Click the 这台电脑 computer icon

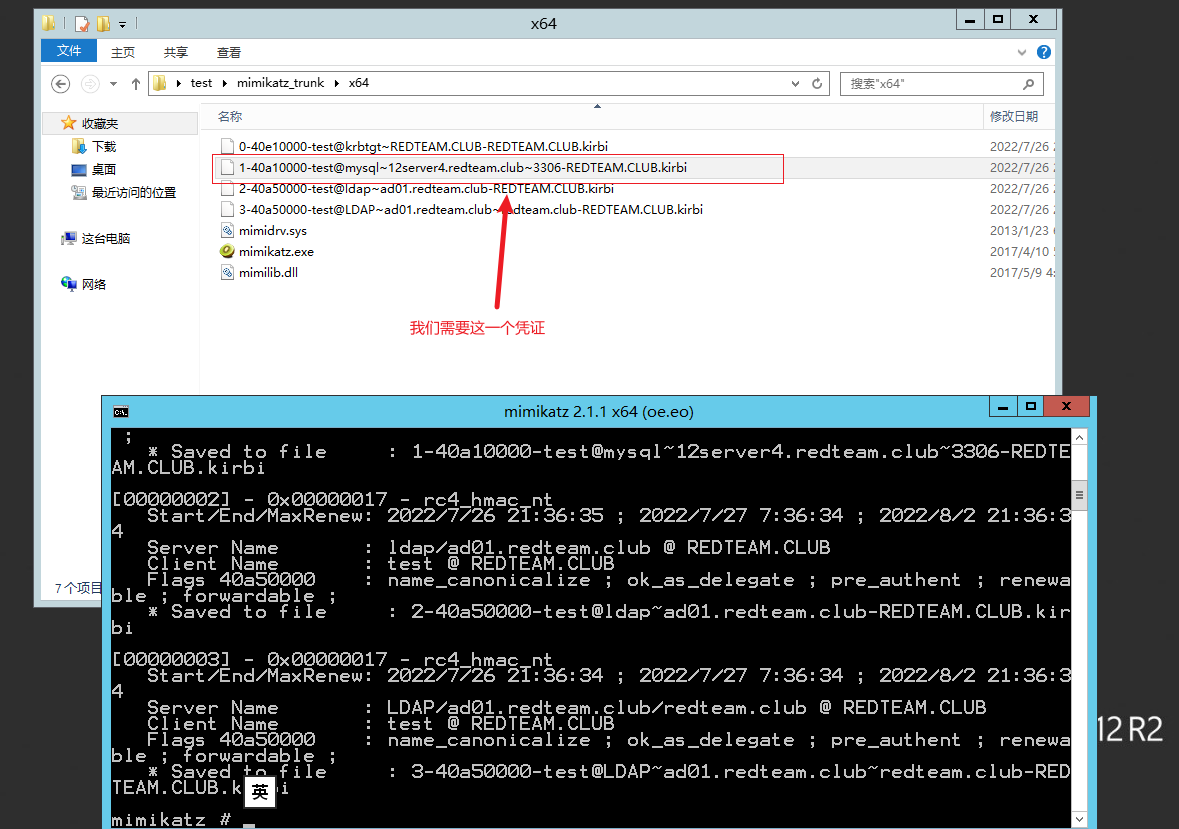click(69, 238)
